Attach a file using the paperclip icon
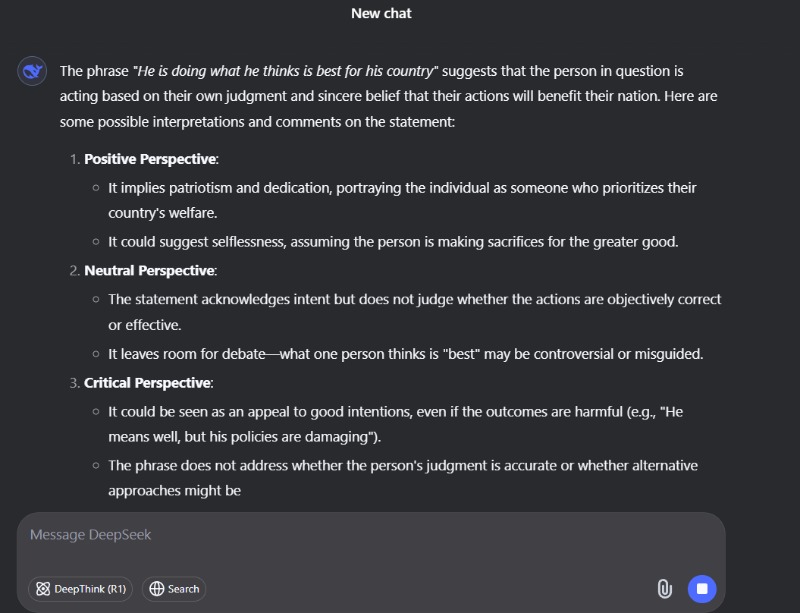Viewport: 800px width, 613px height. [x=664, y=589]
